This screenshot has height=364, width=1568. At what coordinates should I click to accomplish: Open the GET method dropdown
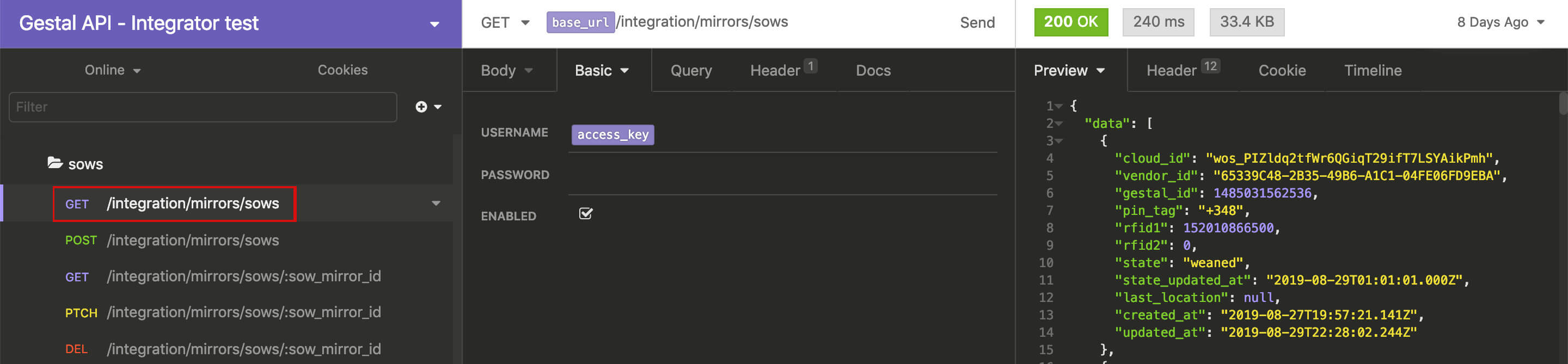coord(505,22)
